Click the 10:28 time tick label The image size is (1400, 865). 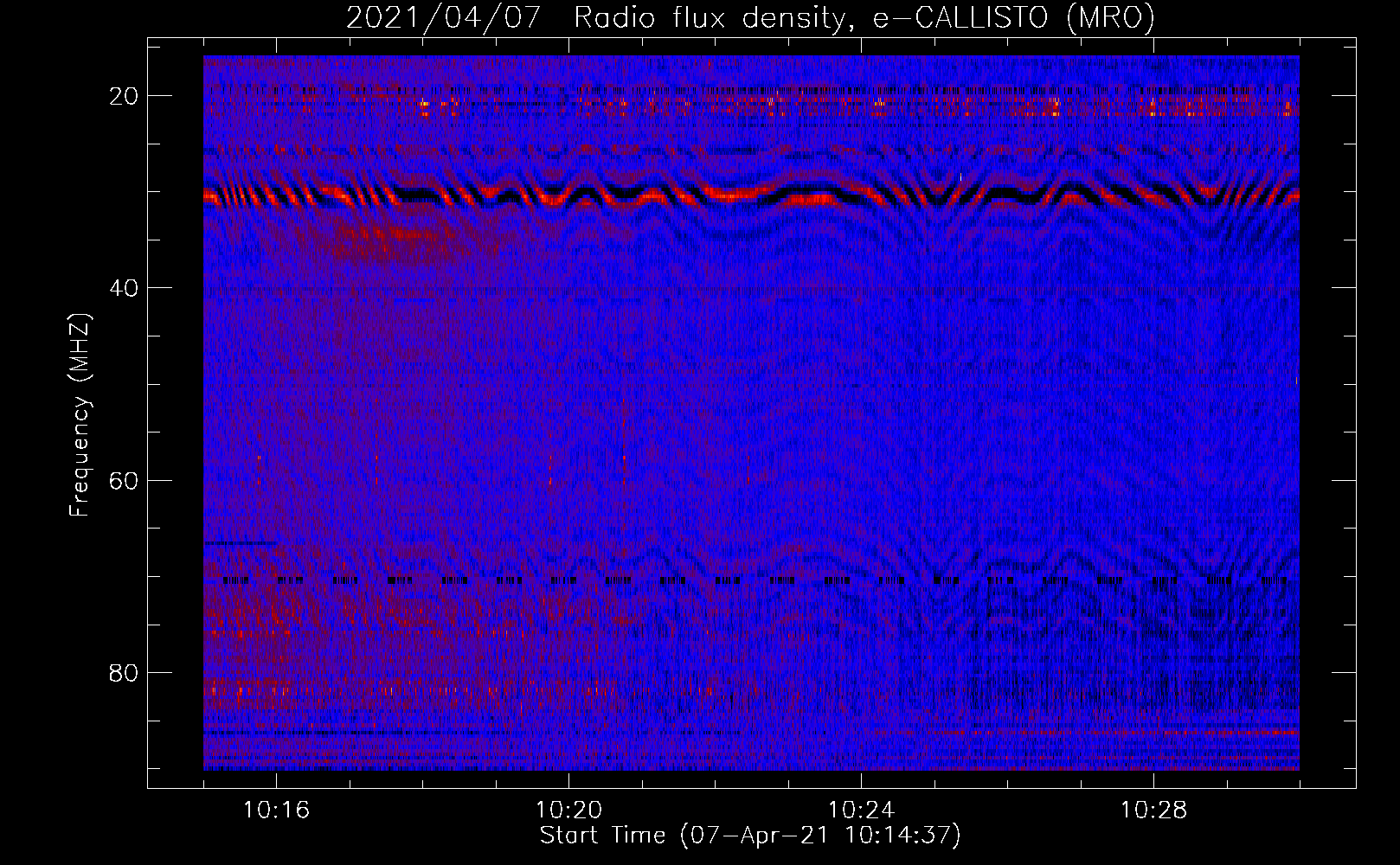point(1154,811)
